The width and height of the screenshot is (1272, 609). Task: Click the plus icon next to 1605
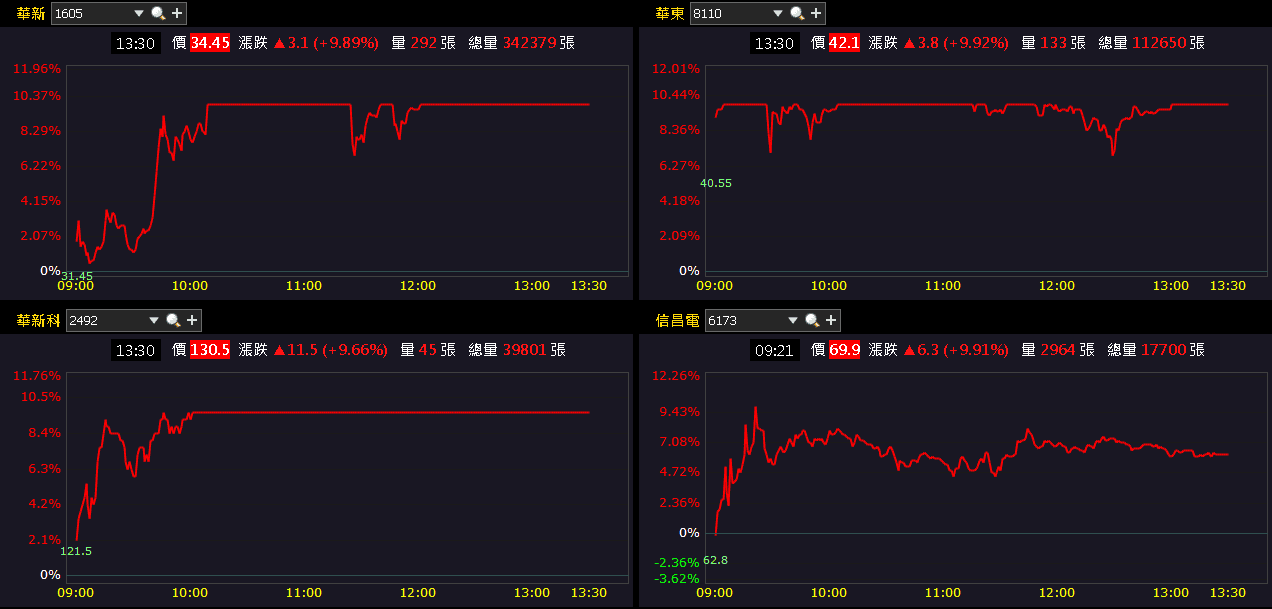[x=176, y=14]
